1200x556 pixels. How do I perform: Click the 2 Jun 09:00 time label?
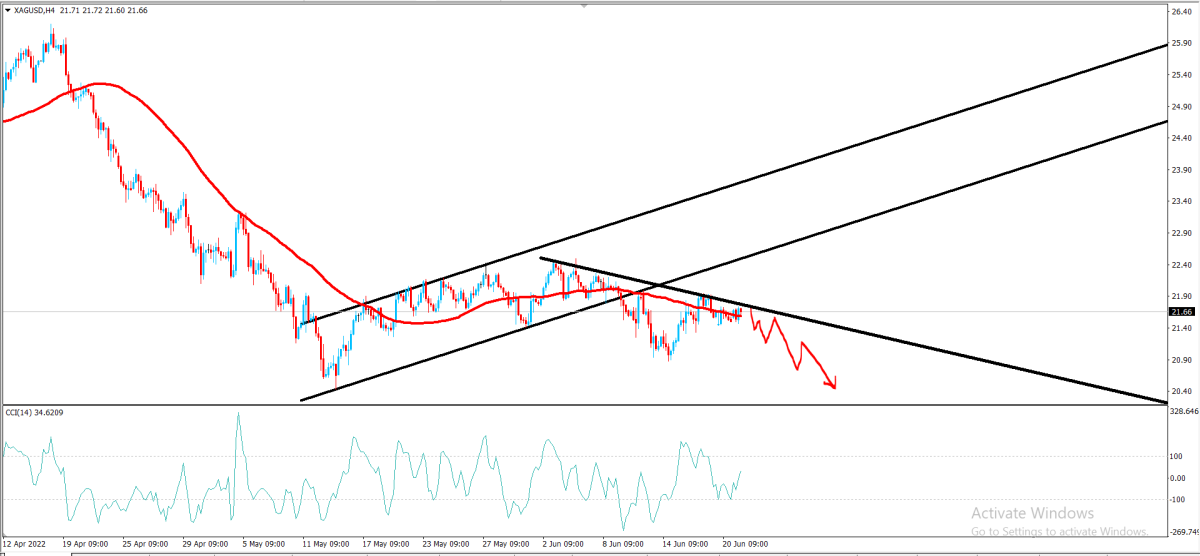tap(562, 544)
